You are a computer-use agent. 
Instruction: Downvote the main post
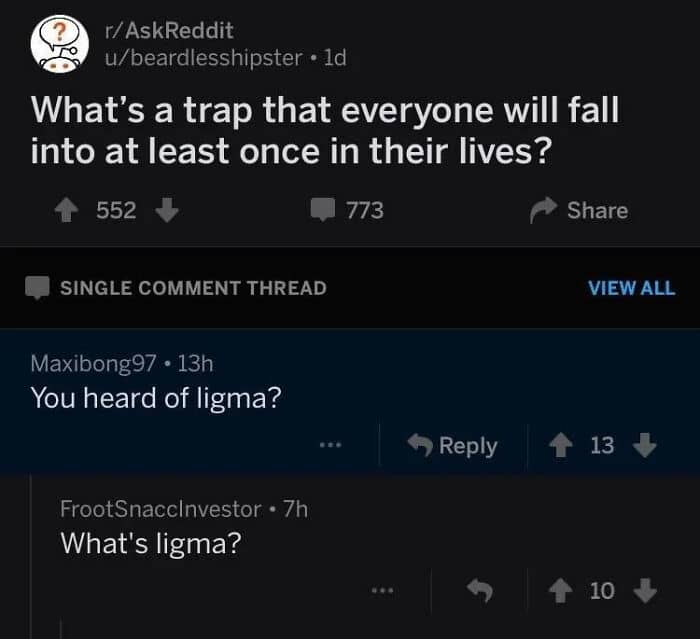(167, 210)
